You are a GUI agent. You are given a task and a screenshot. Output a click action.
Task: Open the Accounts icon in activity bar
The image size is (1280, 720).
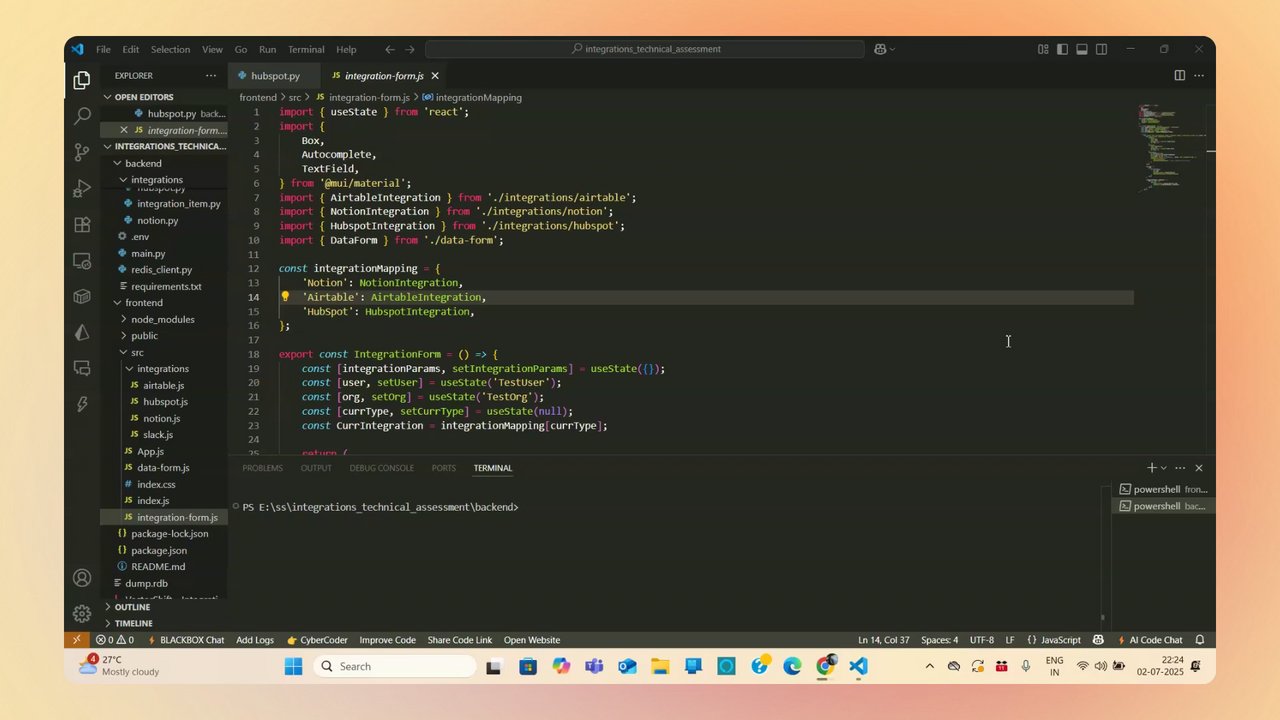[82, 578]
